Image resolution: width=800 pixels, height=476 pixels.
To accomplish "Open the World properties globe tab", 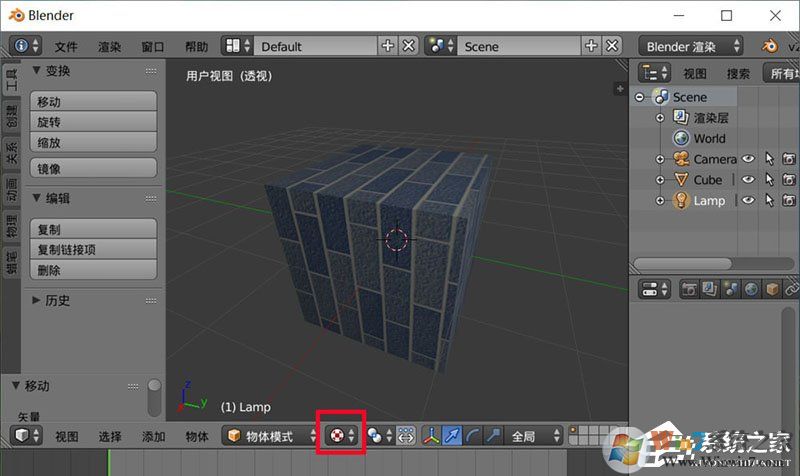I will [752, 289].
